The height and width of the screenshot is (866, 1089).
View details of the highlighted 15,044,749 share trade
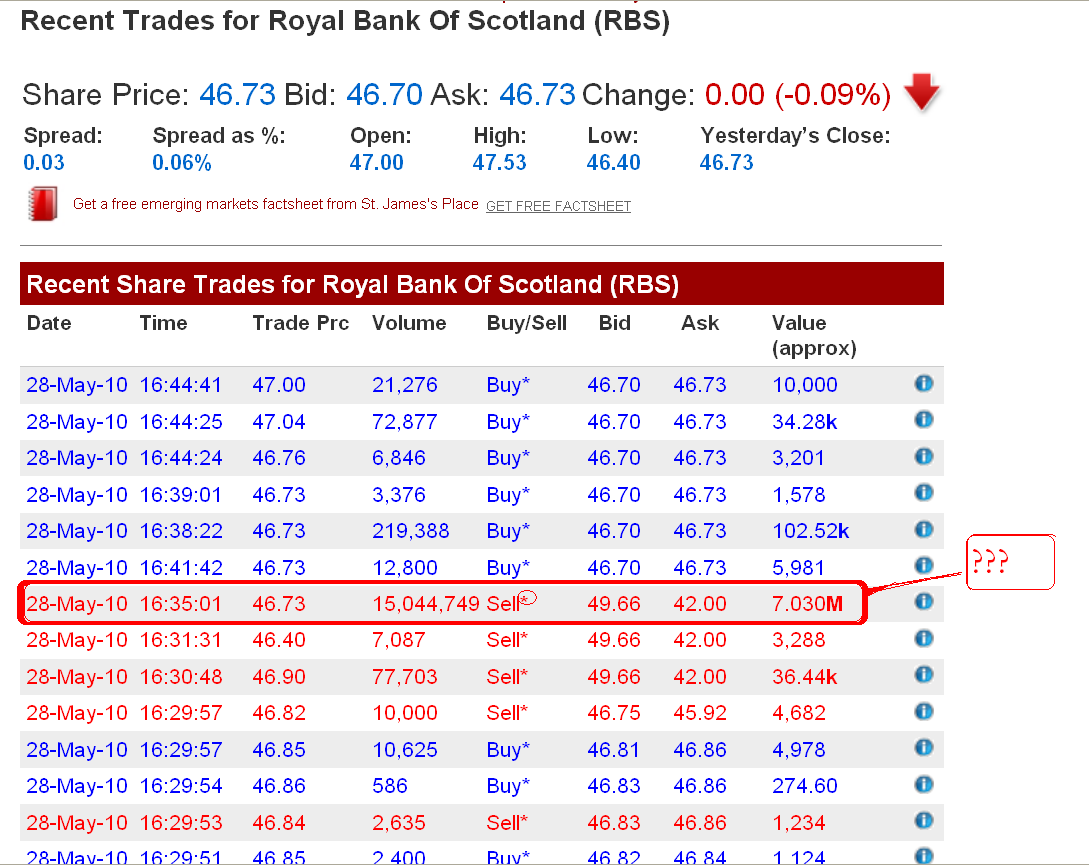[x=923, y=601]
